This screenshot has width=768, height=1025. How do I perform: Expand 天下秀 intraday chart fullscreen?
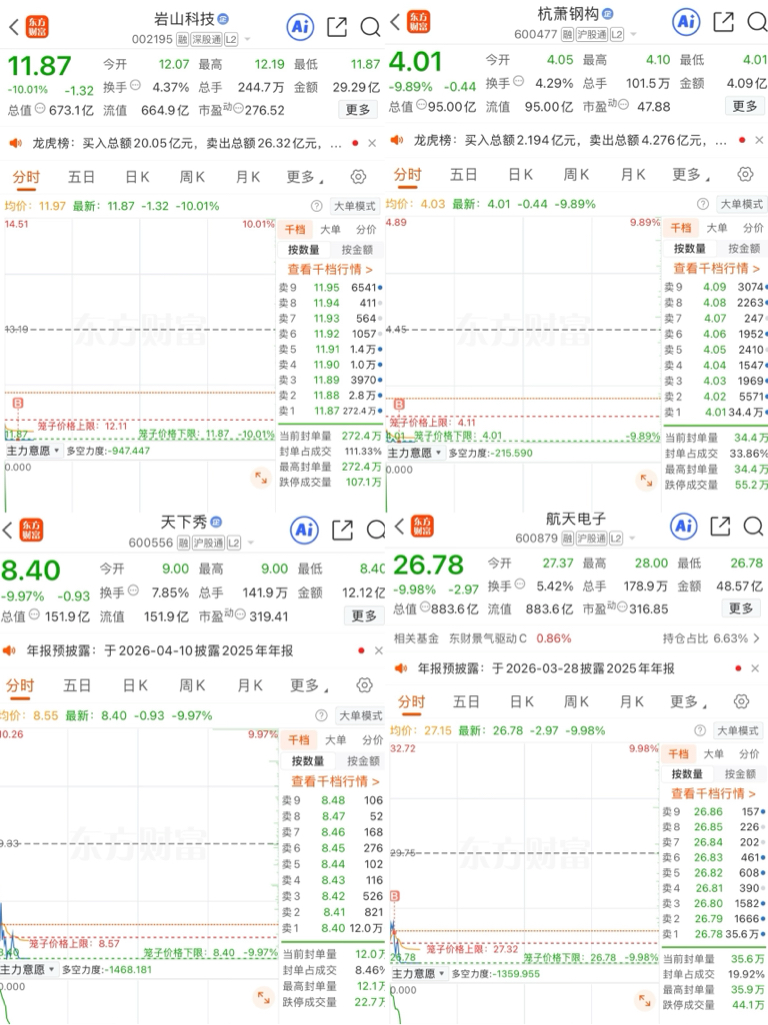click(263, 998)
